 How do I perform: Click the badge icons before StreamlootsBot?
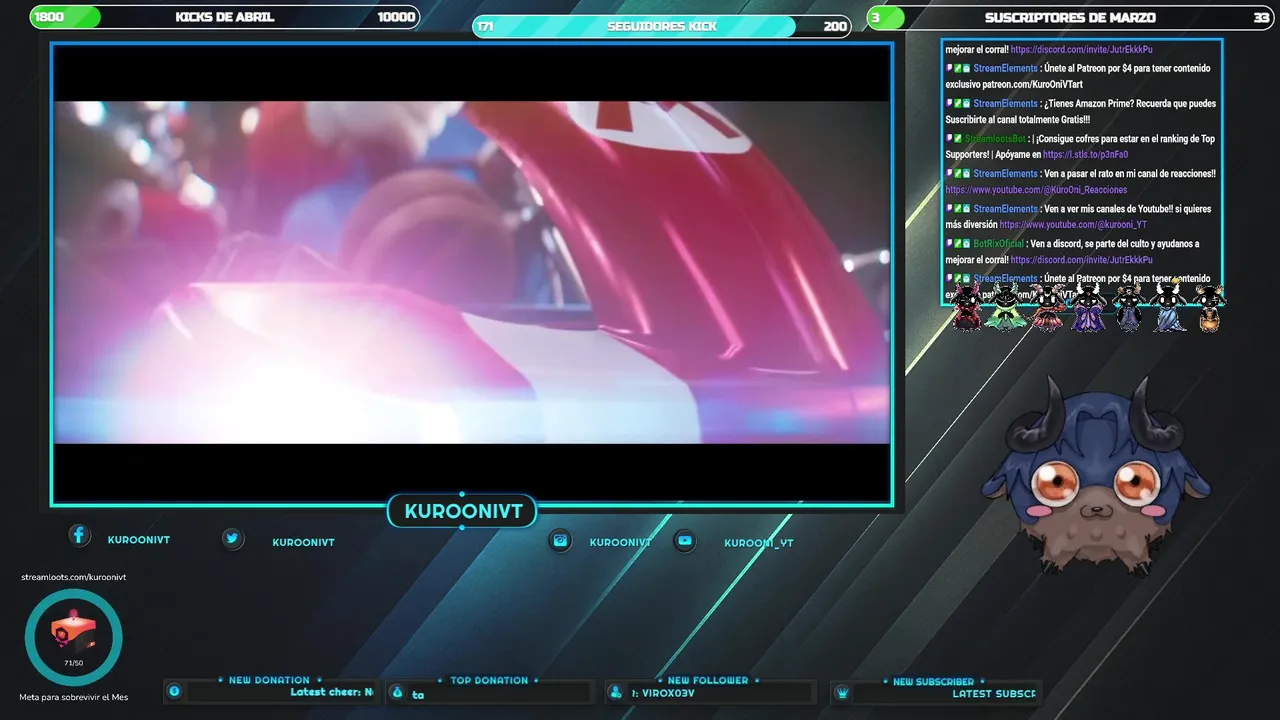[954, 138]
